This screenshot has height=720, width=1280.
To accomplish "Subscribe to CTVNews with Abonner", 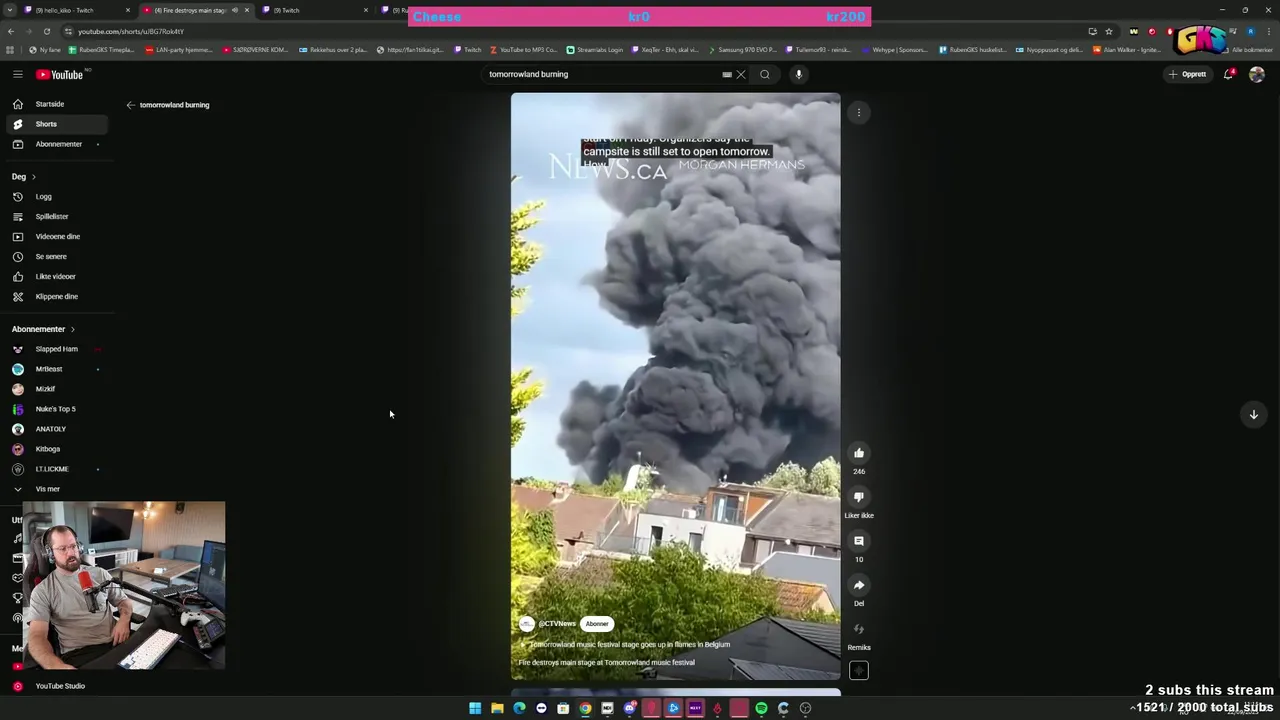I will point(597,624).
